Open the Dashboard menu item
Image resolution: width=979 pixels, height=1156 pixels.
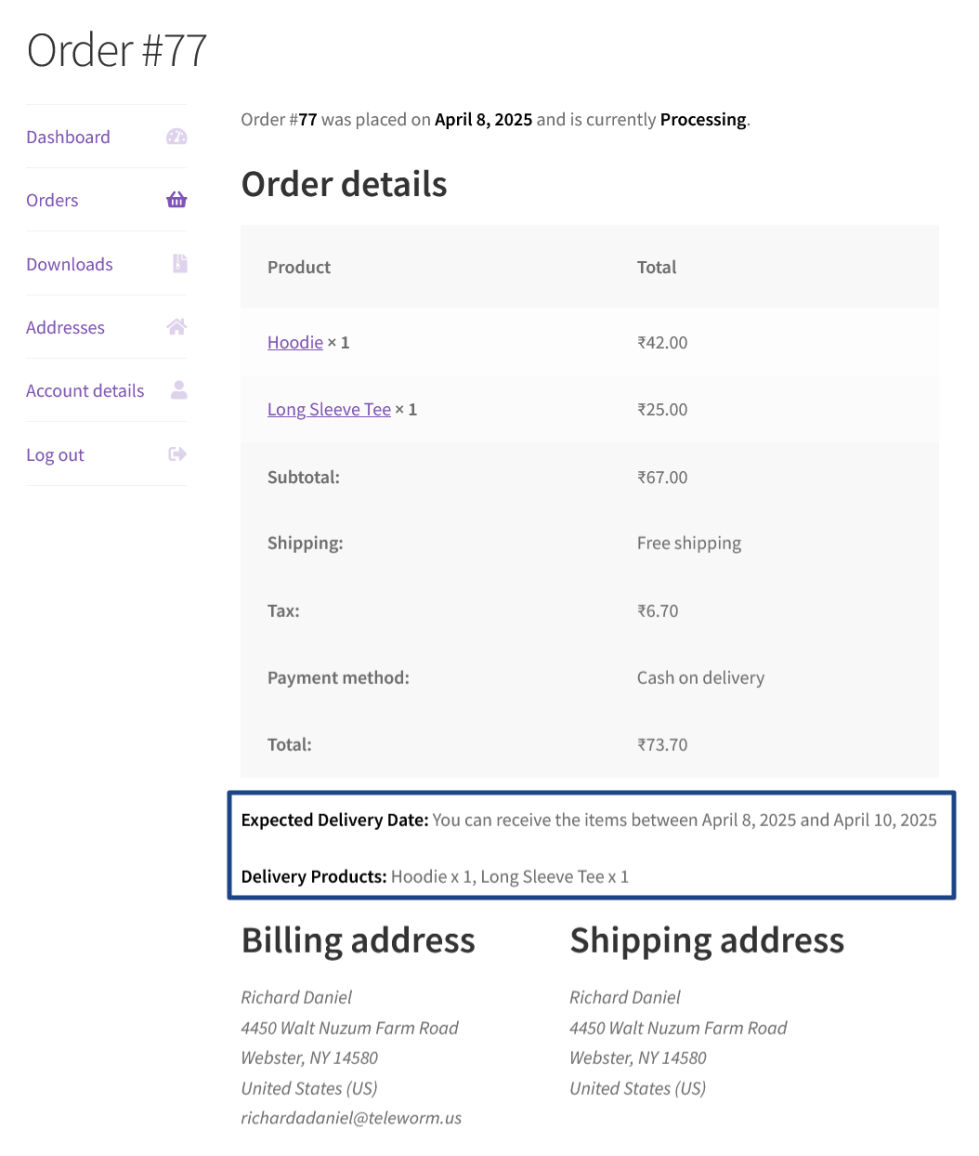coord(68,137)
